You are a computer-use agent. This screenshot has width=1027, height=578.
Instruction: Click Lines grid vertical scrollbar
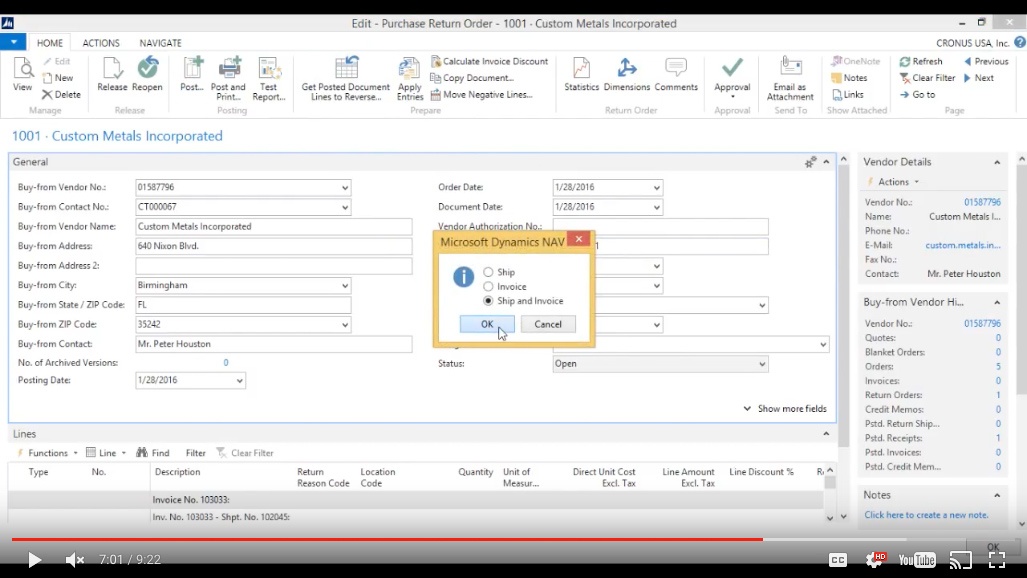point(830,494)
